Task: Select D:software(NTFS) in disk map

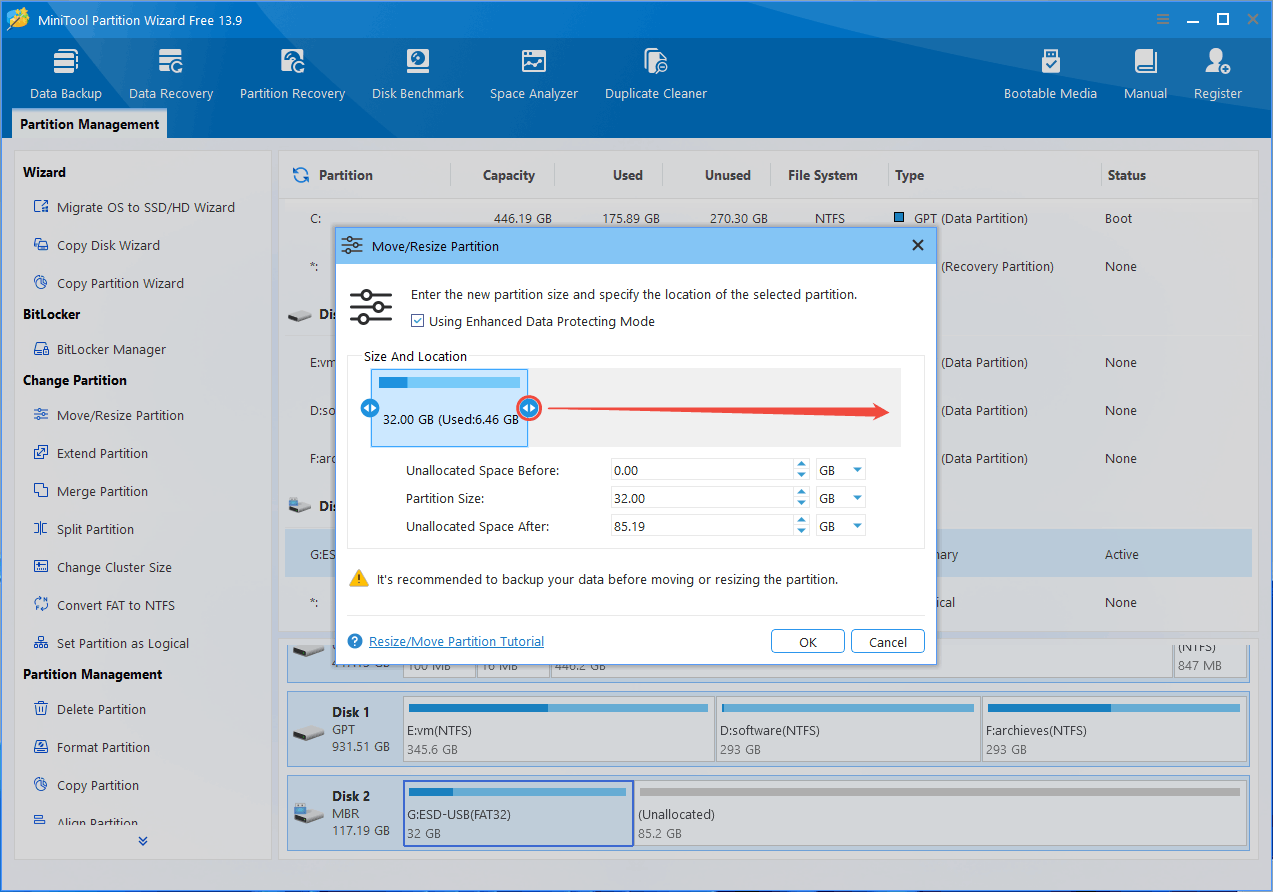Action: coord(848,730)
